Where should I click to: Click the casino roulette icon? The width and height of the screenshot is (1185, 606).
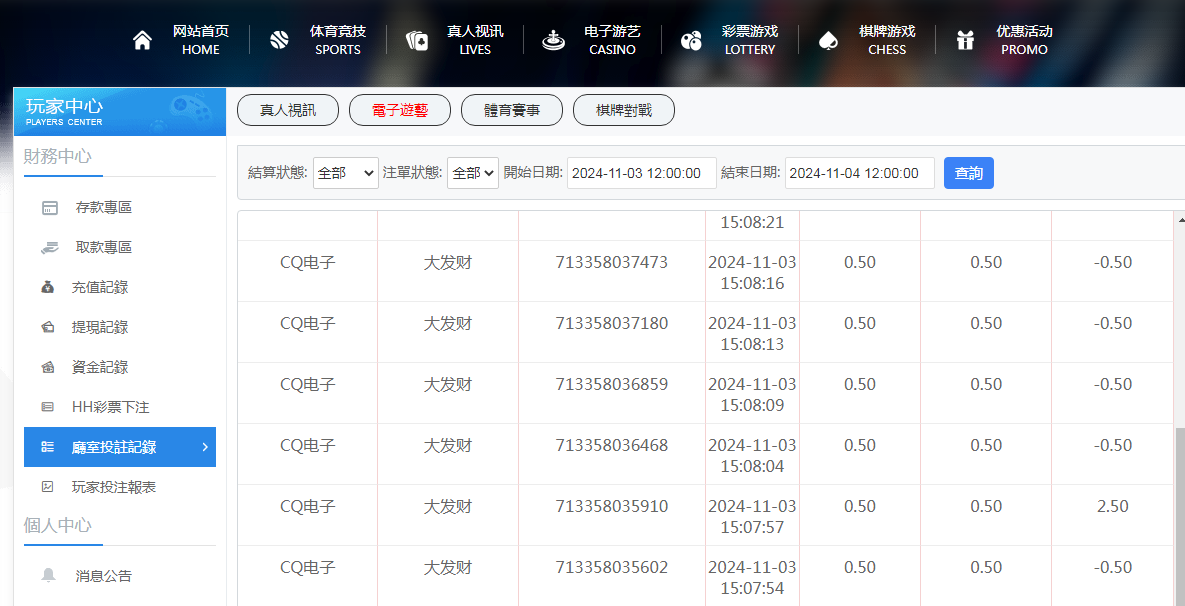(553, 41)
